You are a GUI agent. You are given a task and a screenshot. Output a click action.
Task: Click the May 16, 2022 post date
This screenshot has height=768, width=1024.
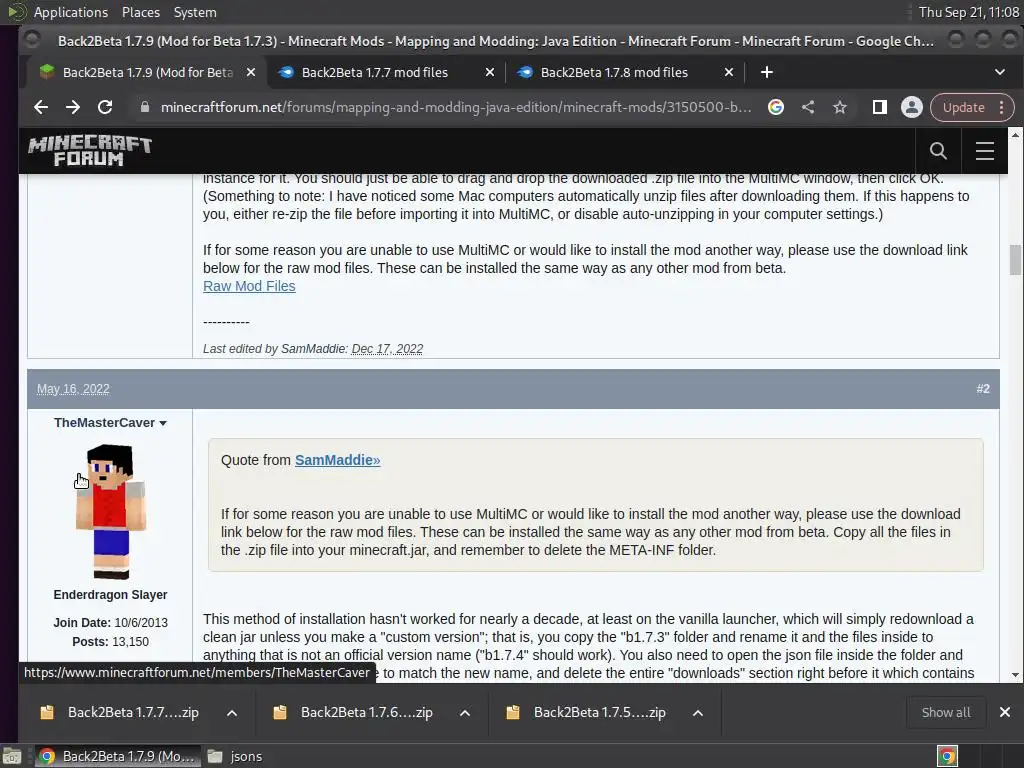73,389
